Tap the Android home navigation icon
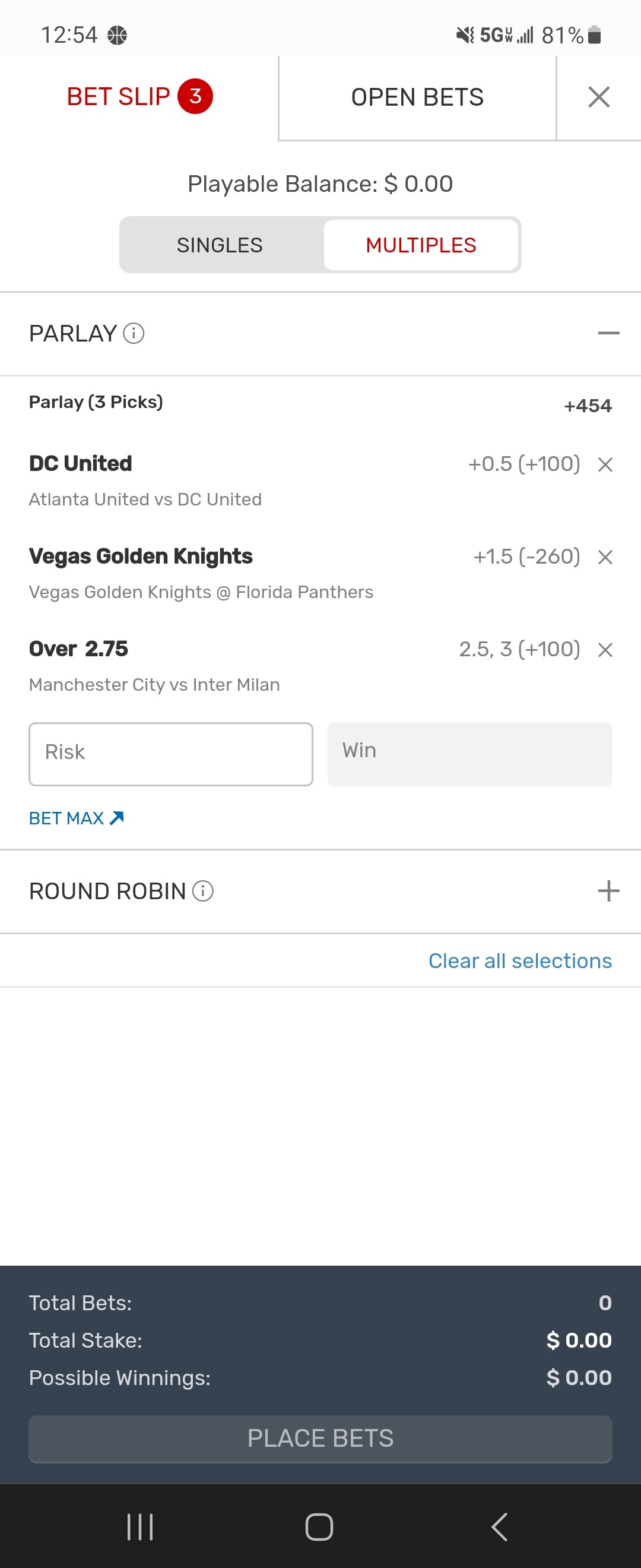The height and width of the screenshot is (1568, 641). tap(319, 1526)
